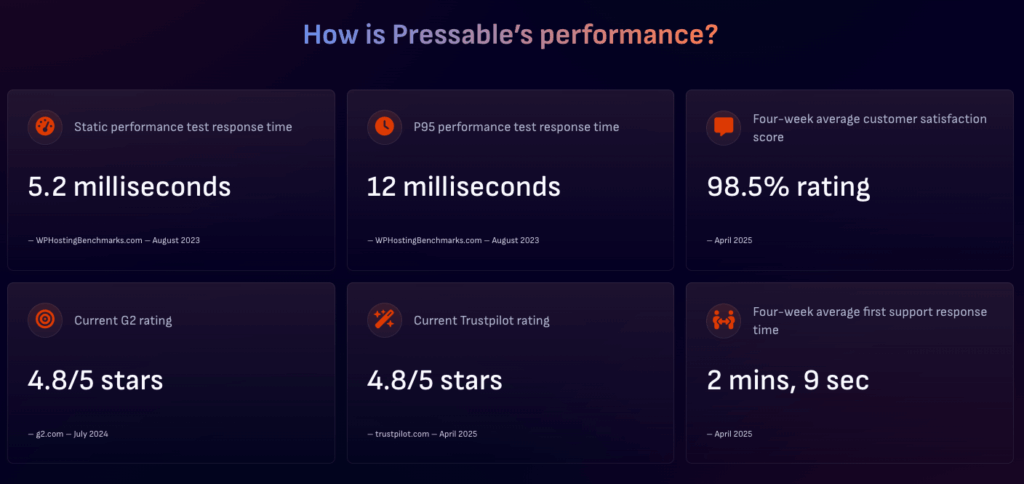The height and width of the screenshot is (484, 1024).
Task: Click the clock icon for P95 performance
Action: (x=384, y=127)
